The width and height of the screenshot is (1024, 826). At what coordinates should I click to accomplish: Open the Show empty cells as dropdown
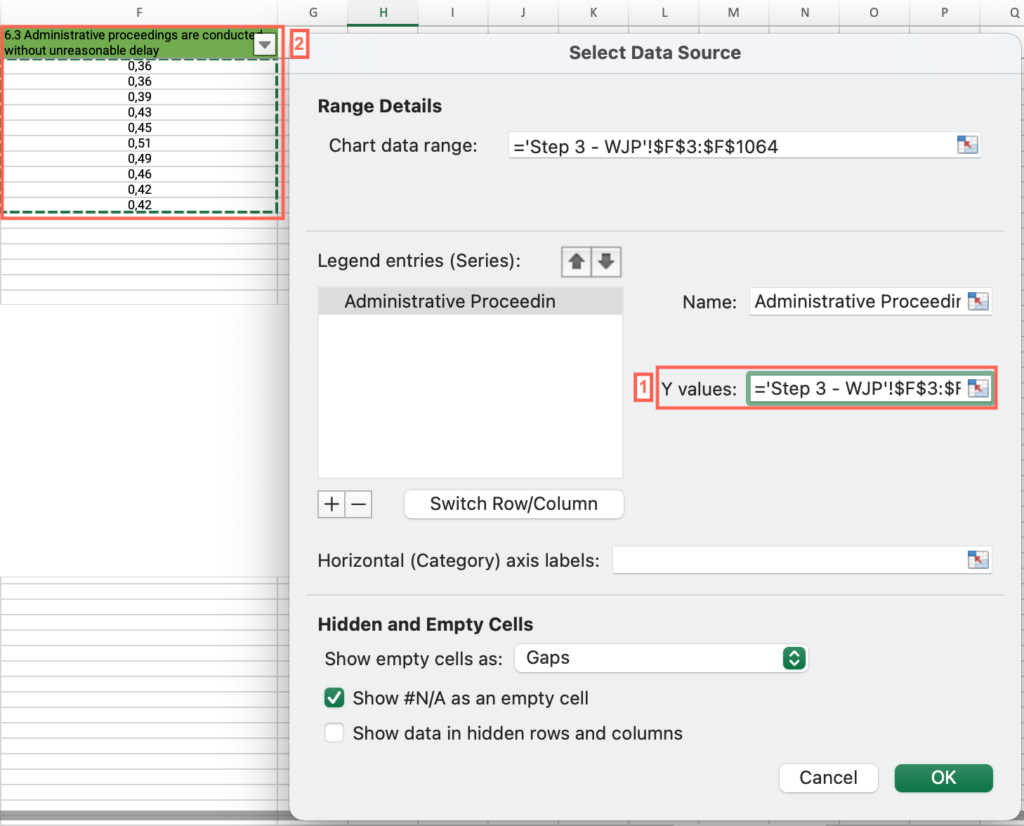[661, 658]
